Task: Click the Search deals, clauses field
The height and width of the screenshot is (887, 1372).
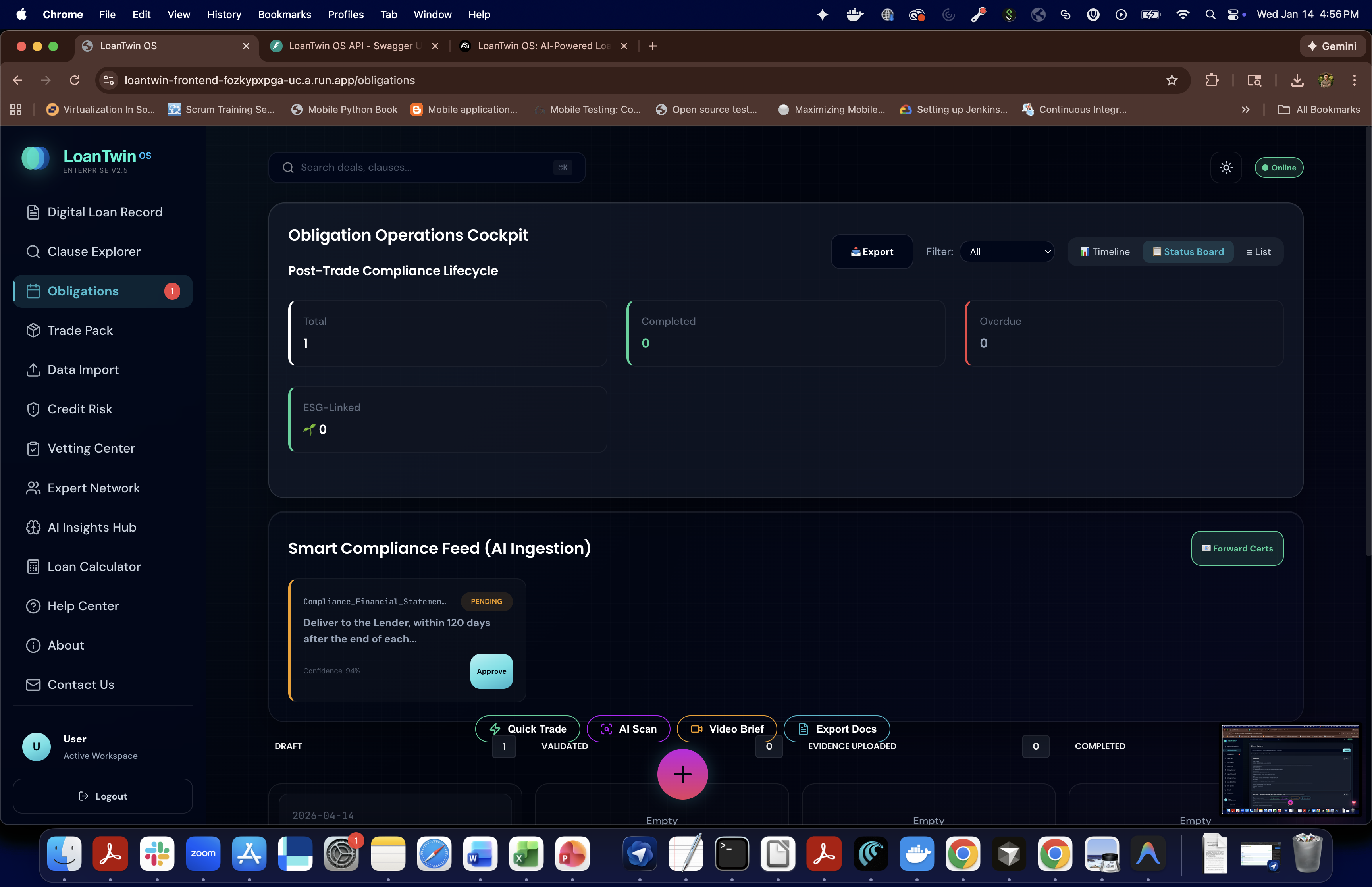Action: pos(426,168)
